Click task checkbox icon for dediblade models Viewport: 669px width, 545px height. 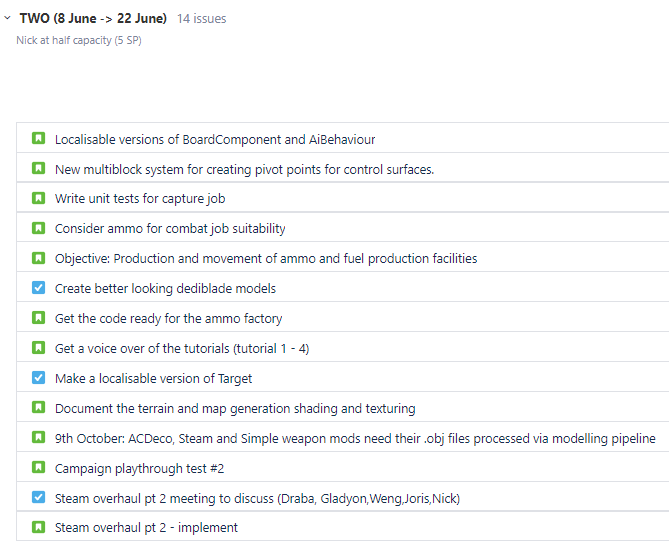38,288
